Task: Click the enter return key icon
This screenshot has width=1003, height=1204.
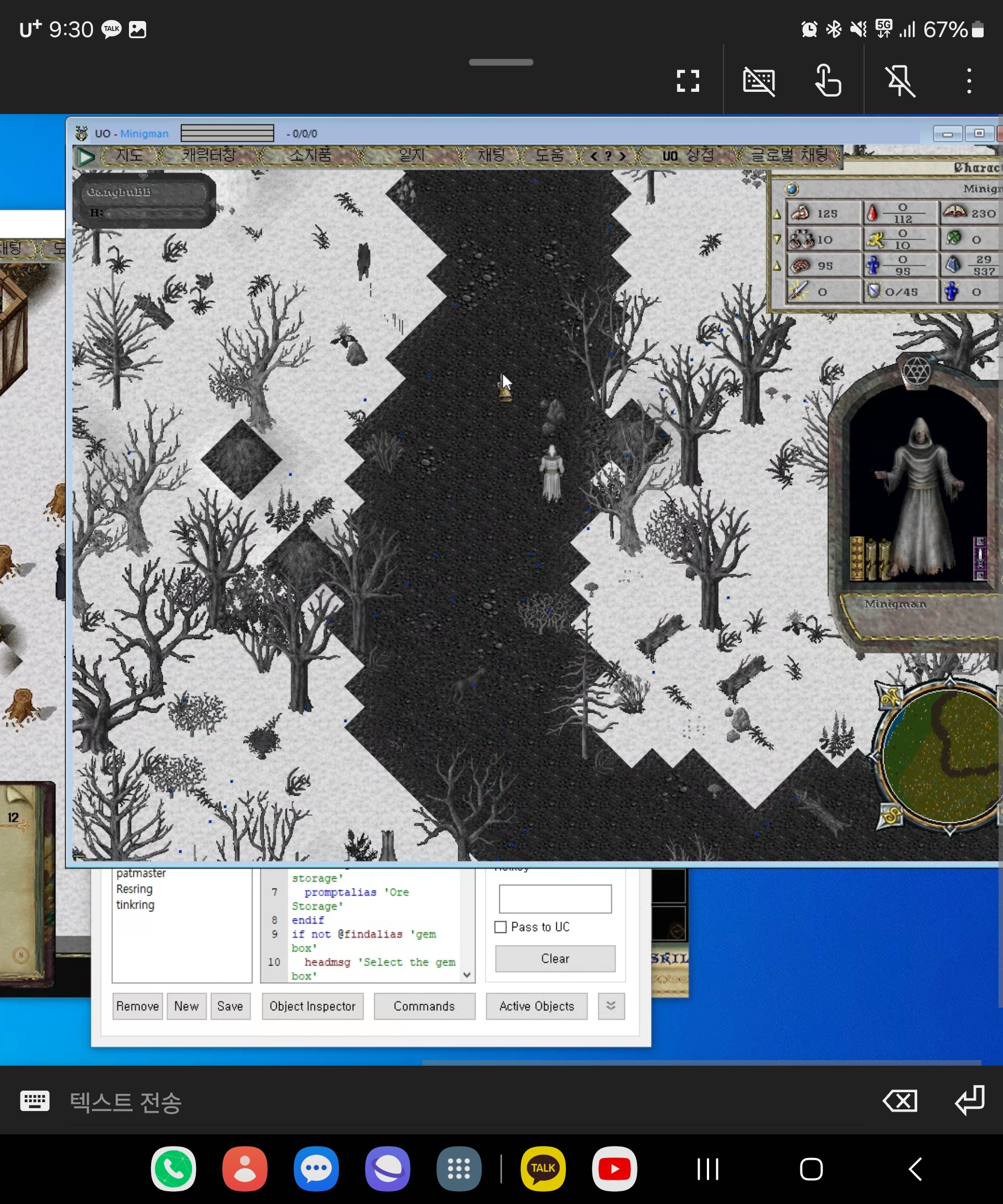Action: point(970,1100)
